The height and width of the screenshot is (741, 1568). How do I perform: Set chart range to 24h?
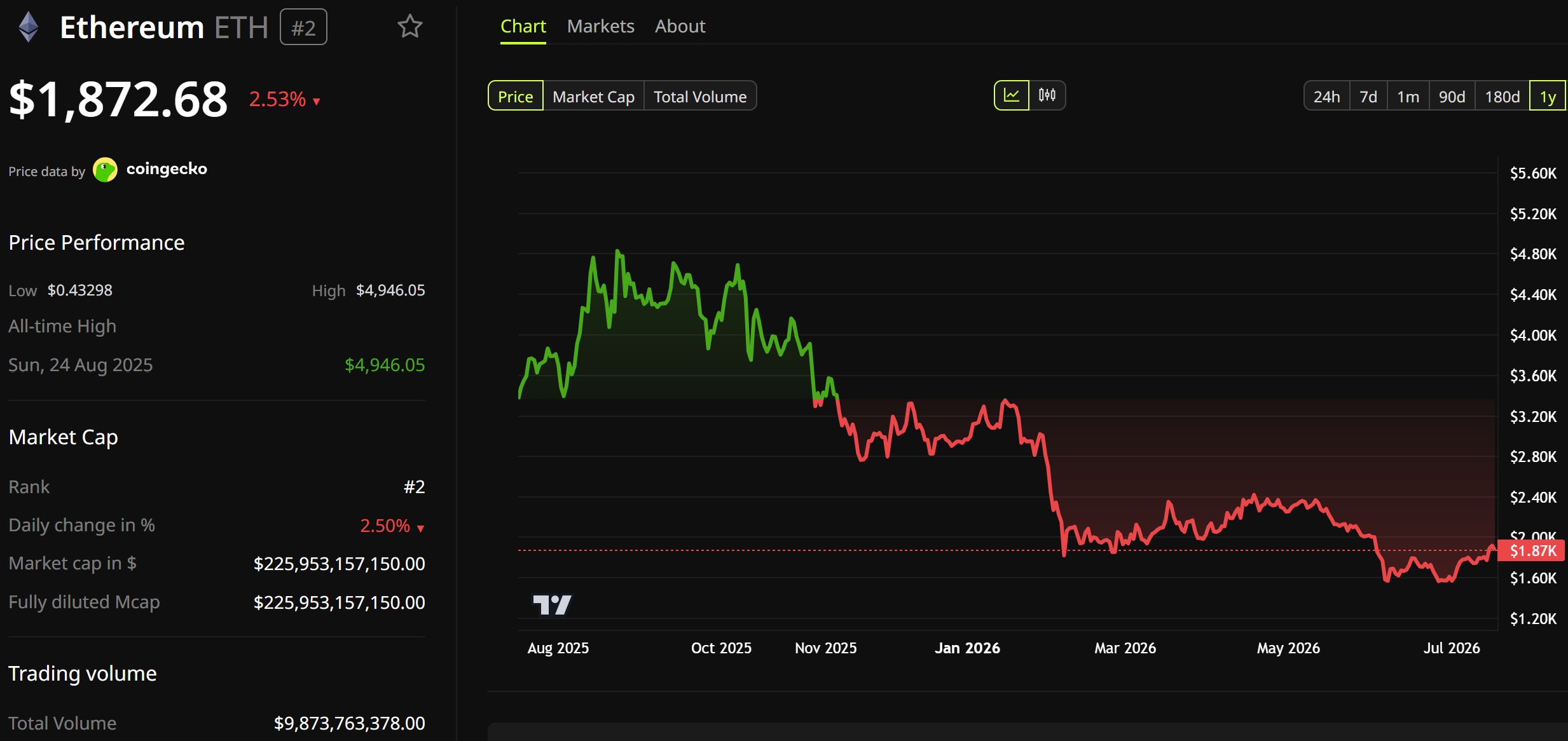(x=1326, y=96)
